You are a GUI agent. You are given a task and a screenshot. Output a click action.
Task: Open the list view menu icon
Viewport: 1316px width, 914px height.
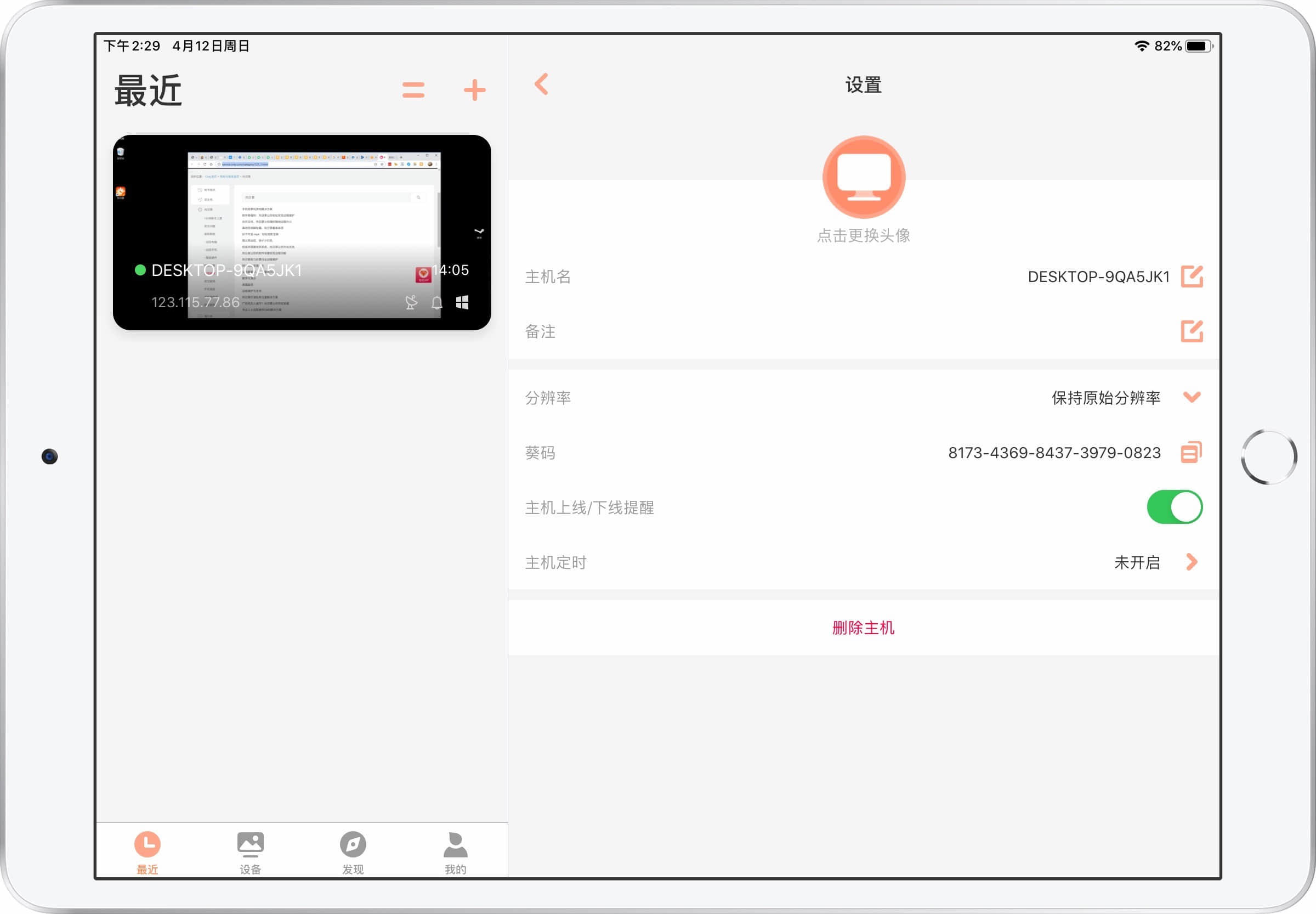pyautogui.click(x=413, y=90)
